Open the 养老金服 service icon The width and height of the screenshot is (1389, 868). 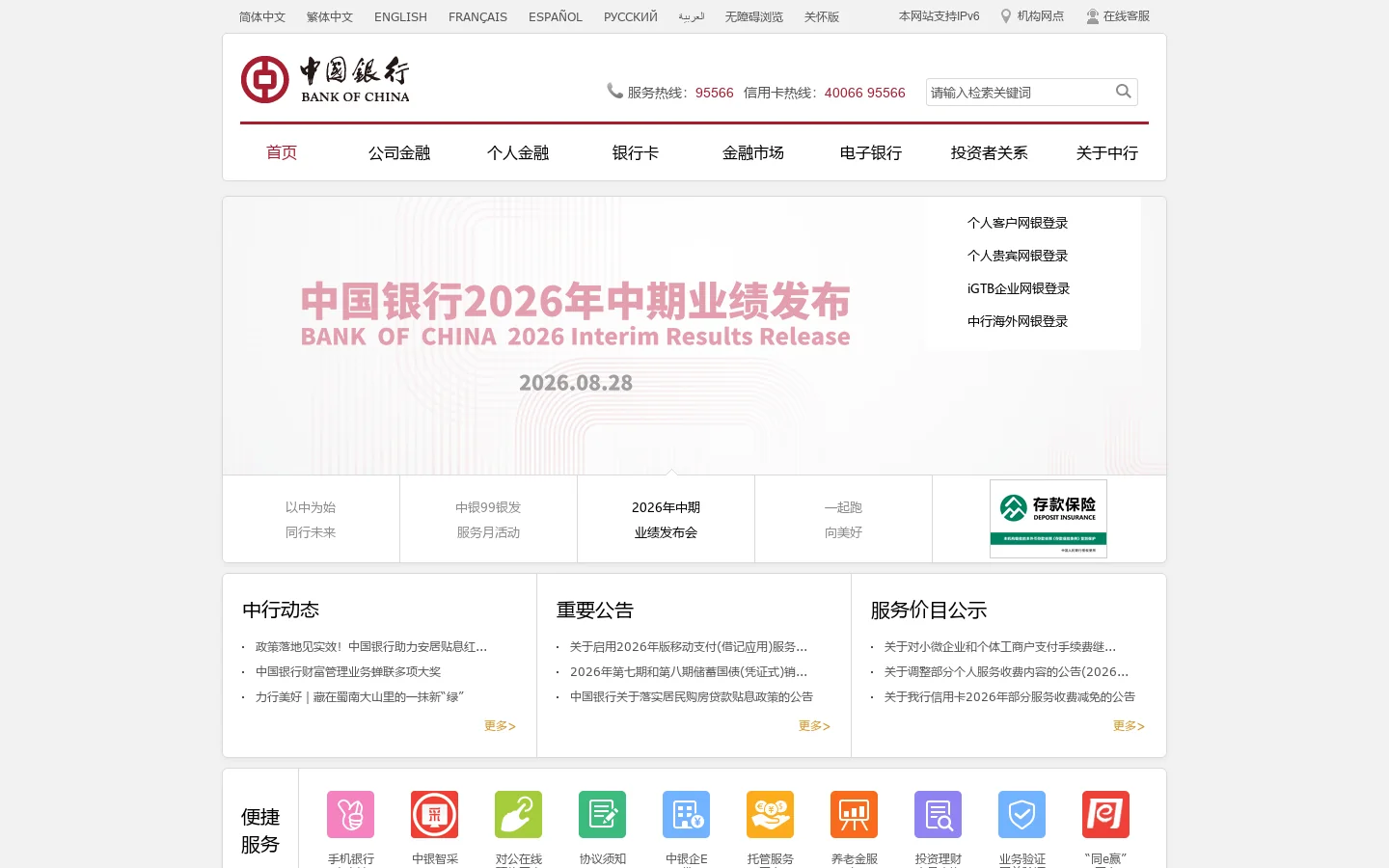tap(854, 815)
